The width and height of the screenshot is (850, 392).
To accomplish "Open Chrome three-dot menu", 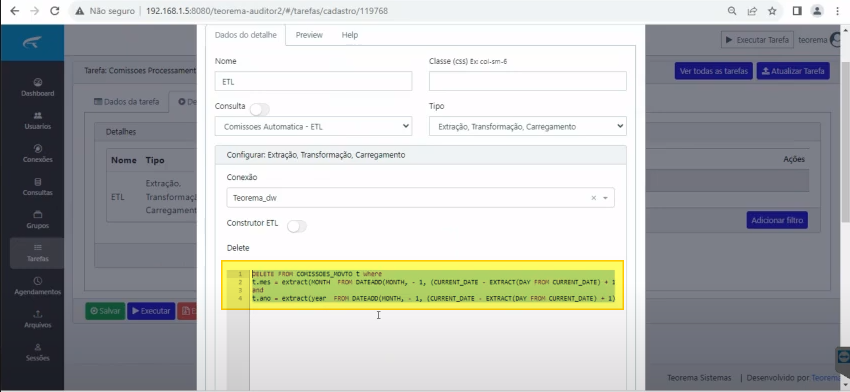I will [x=838, y=11].
